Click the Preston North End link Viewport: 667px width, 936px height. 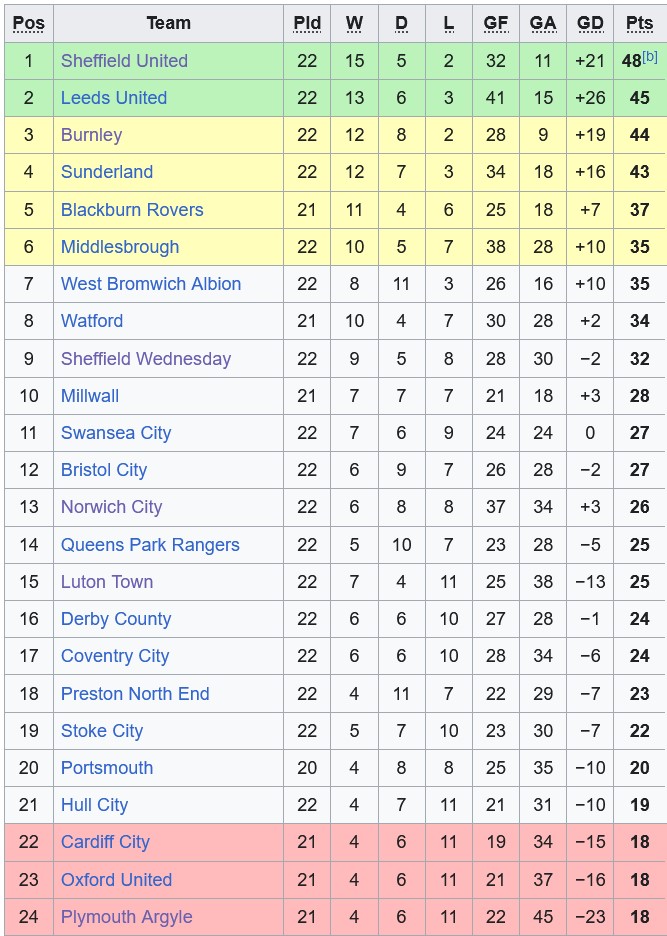(x=135, y=694)
